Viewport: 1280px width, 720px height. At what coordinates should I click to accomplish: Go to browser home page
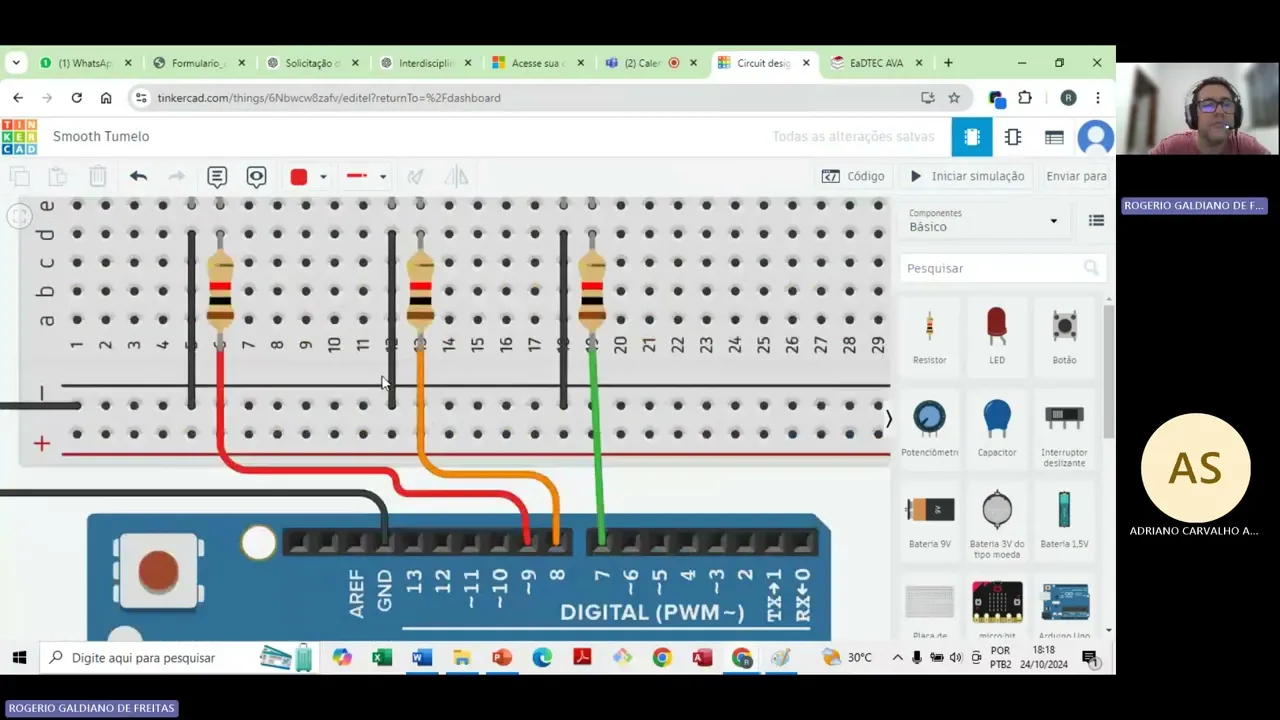[106, 98]
